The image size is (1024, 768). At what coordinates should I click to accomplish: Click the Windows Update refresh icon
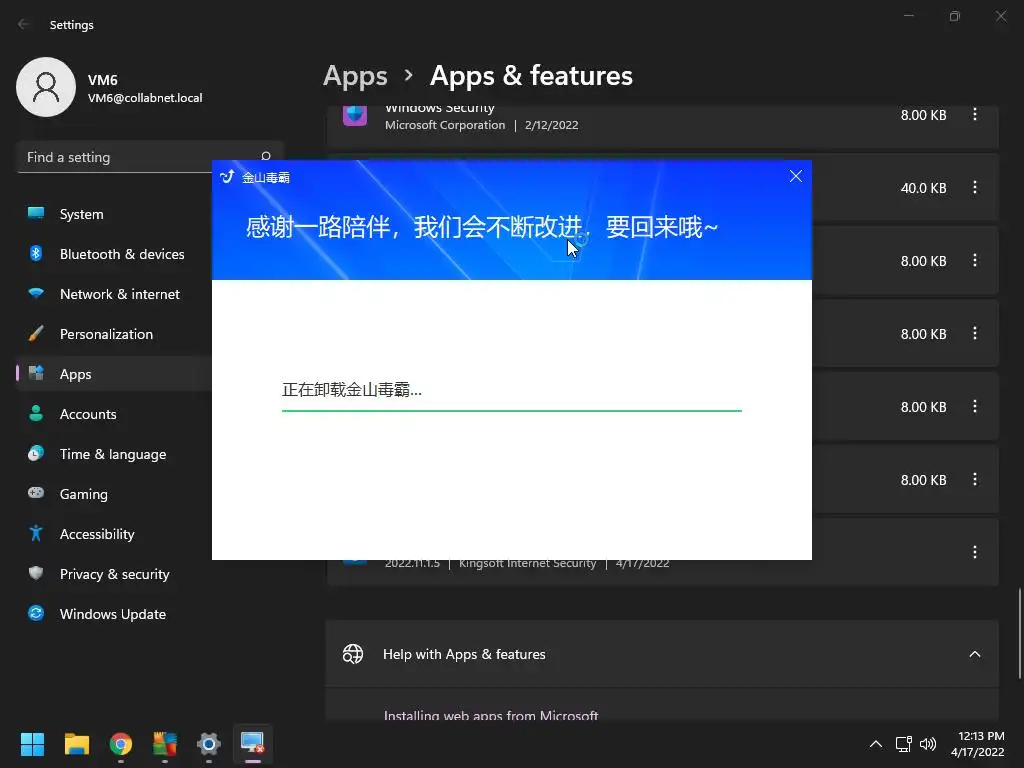pyautogui.click(x=36, y=613)
